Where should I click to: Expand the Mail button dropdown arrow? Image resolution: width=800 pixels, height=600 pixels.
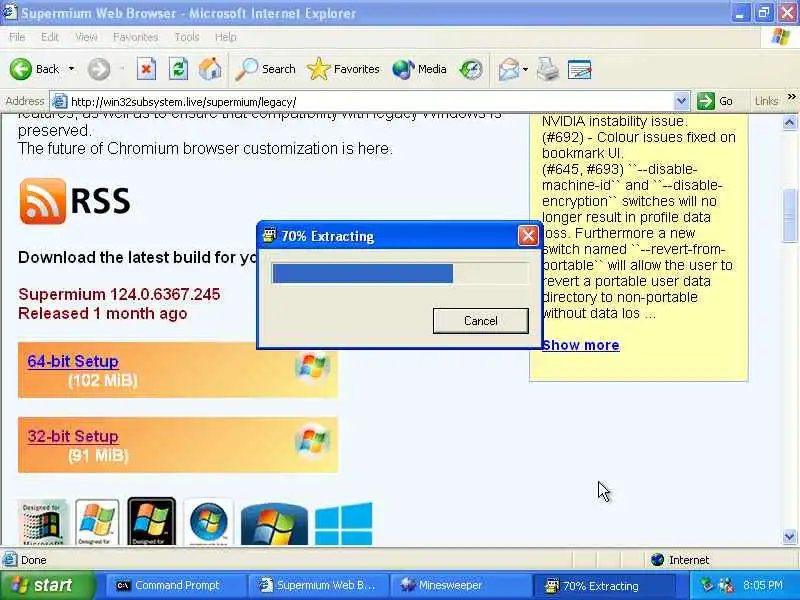526,69
